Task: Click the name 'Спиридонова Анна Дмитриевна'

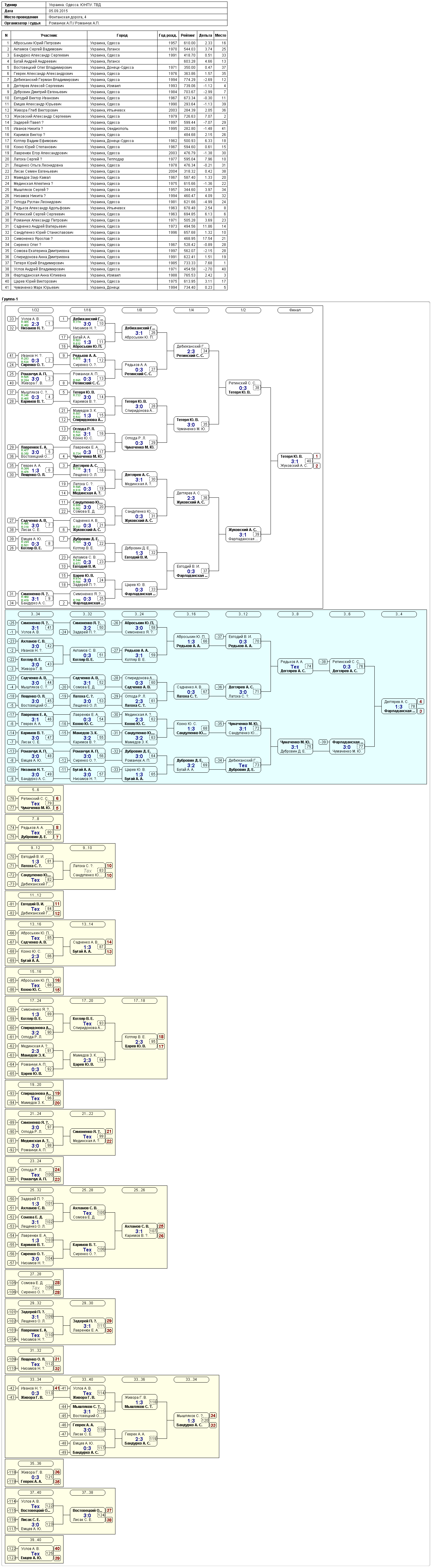Action: [41, 256]
